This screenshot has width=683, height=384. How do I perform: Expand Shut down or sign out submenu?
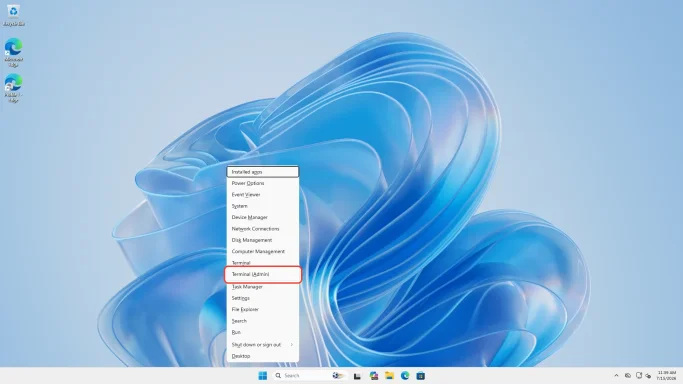263,344
